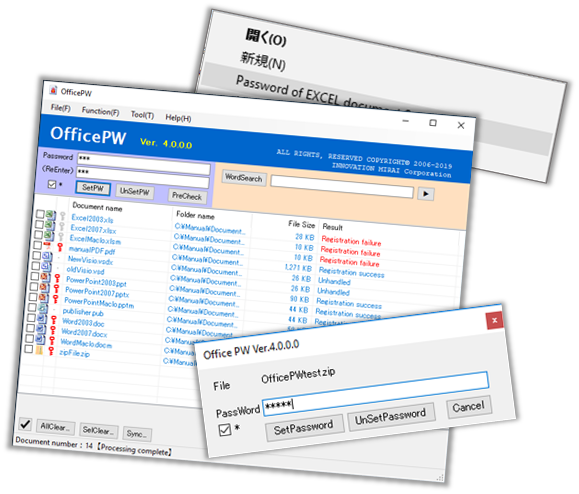Toggle the asterisk checkbox in Office PW dialog
579x494 pixels.
point(225,430)
